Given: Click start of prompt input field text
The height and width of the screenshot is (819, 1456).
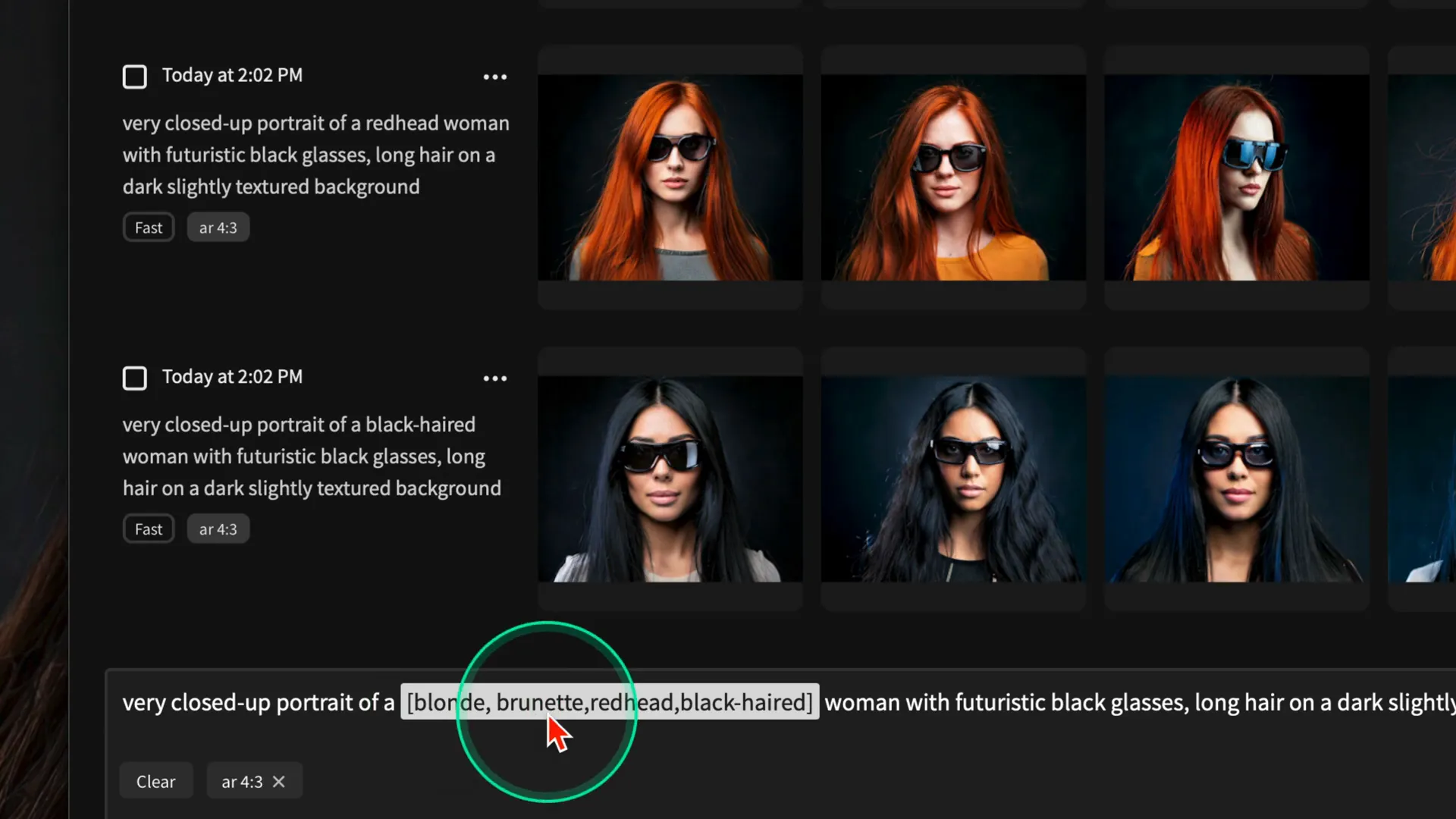Looking at the screenshot, I should [x=126, y=702].
